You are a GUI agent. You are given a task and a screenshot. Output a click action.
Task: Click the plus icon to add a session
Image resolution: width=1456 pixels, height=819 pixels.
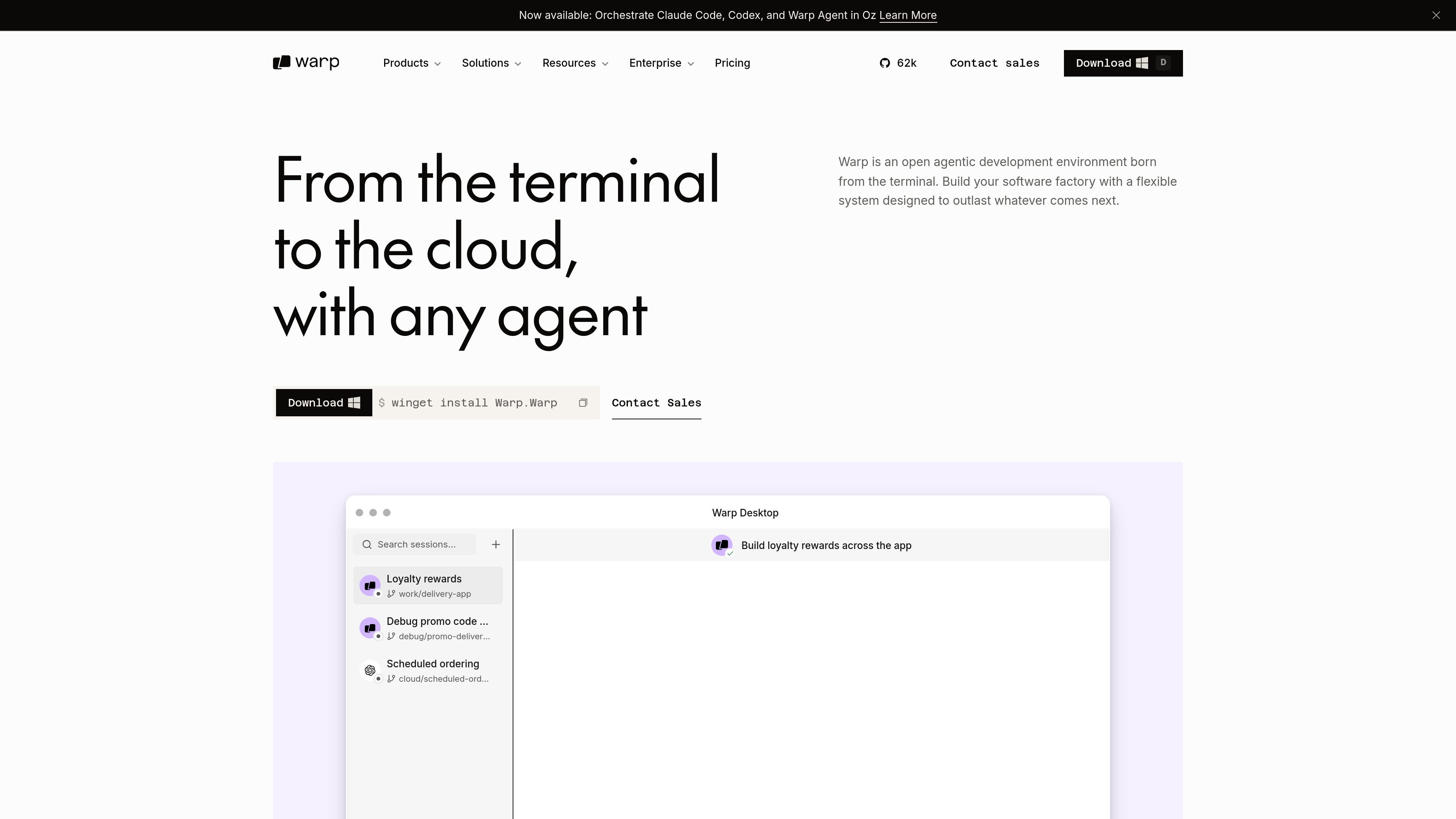tap(496, 544)
